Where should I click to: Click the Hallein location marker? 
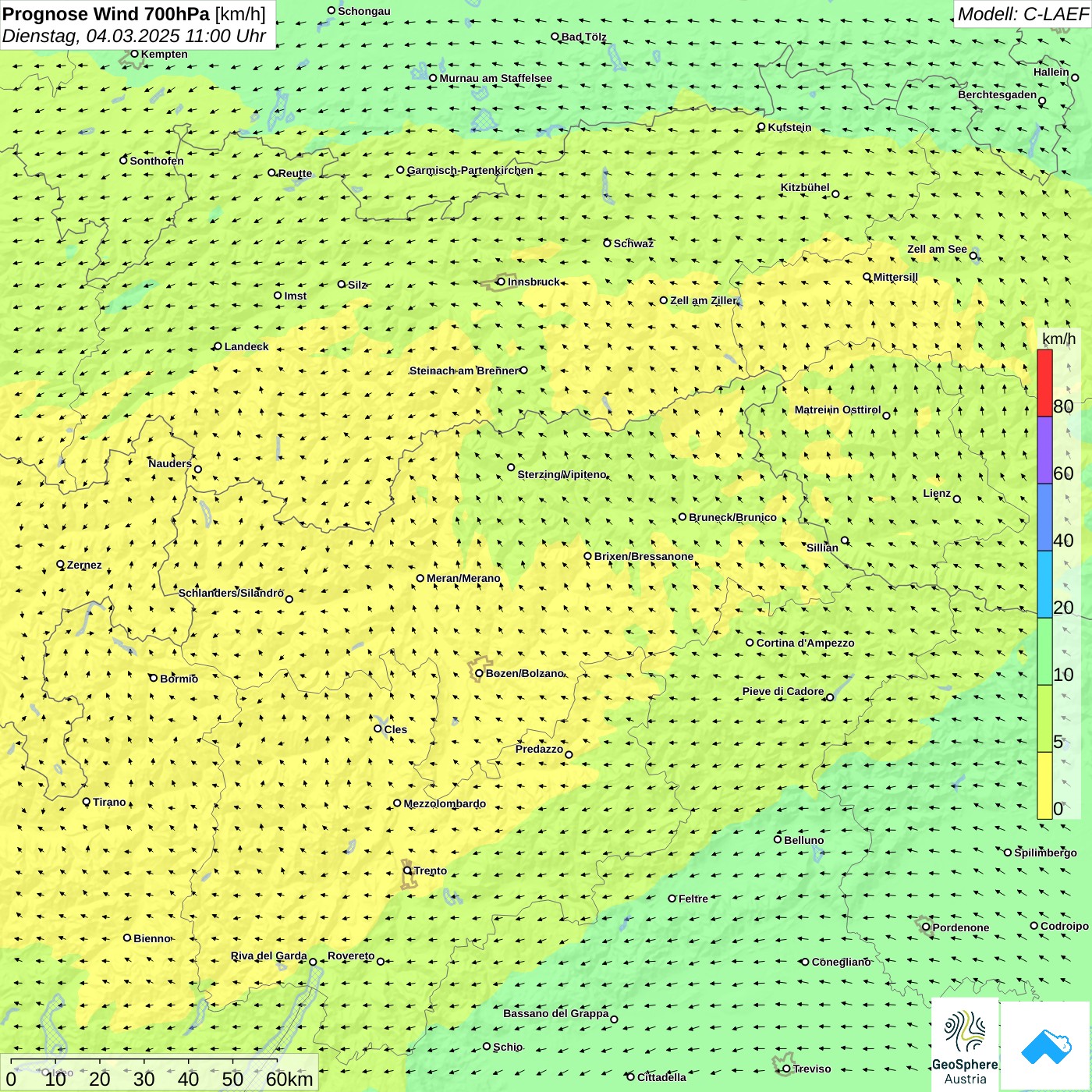[1075, 77]
